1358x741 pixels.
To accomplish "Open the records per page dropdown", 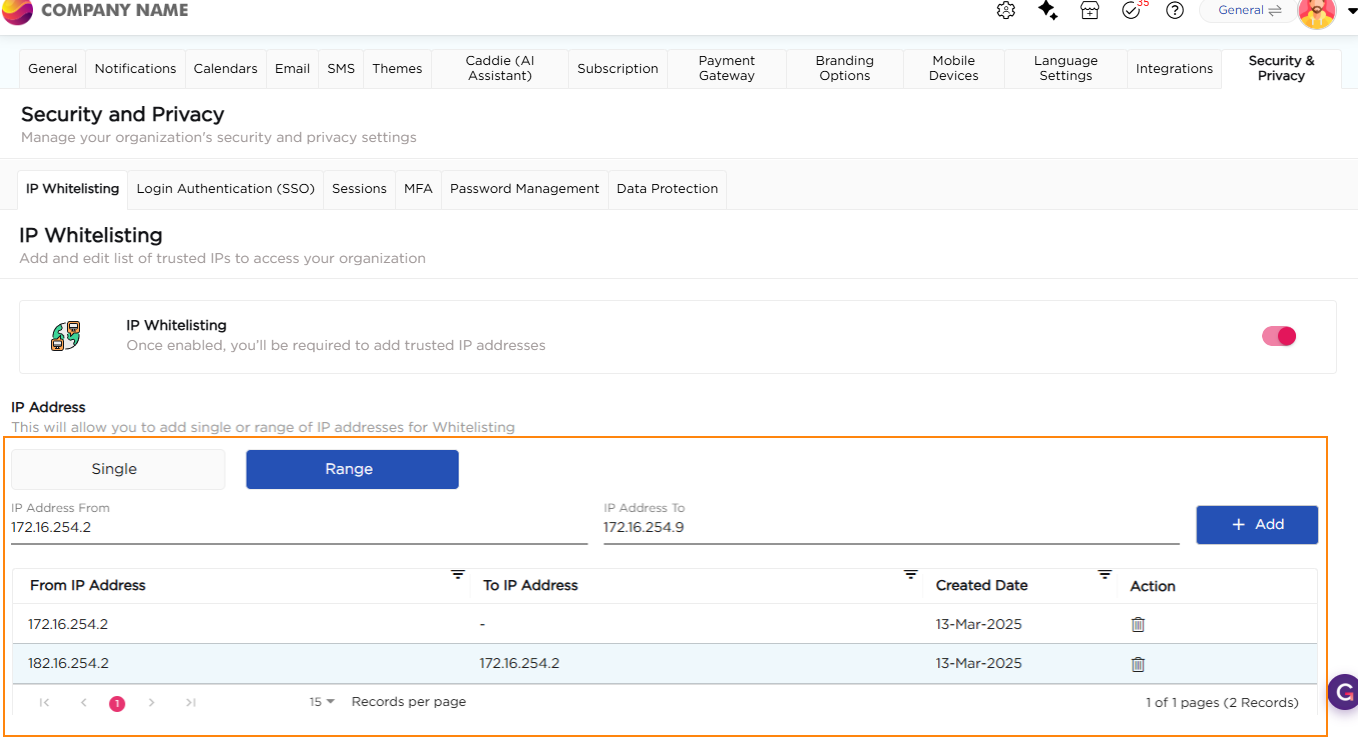I will click(x=322, y=702).
